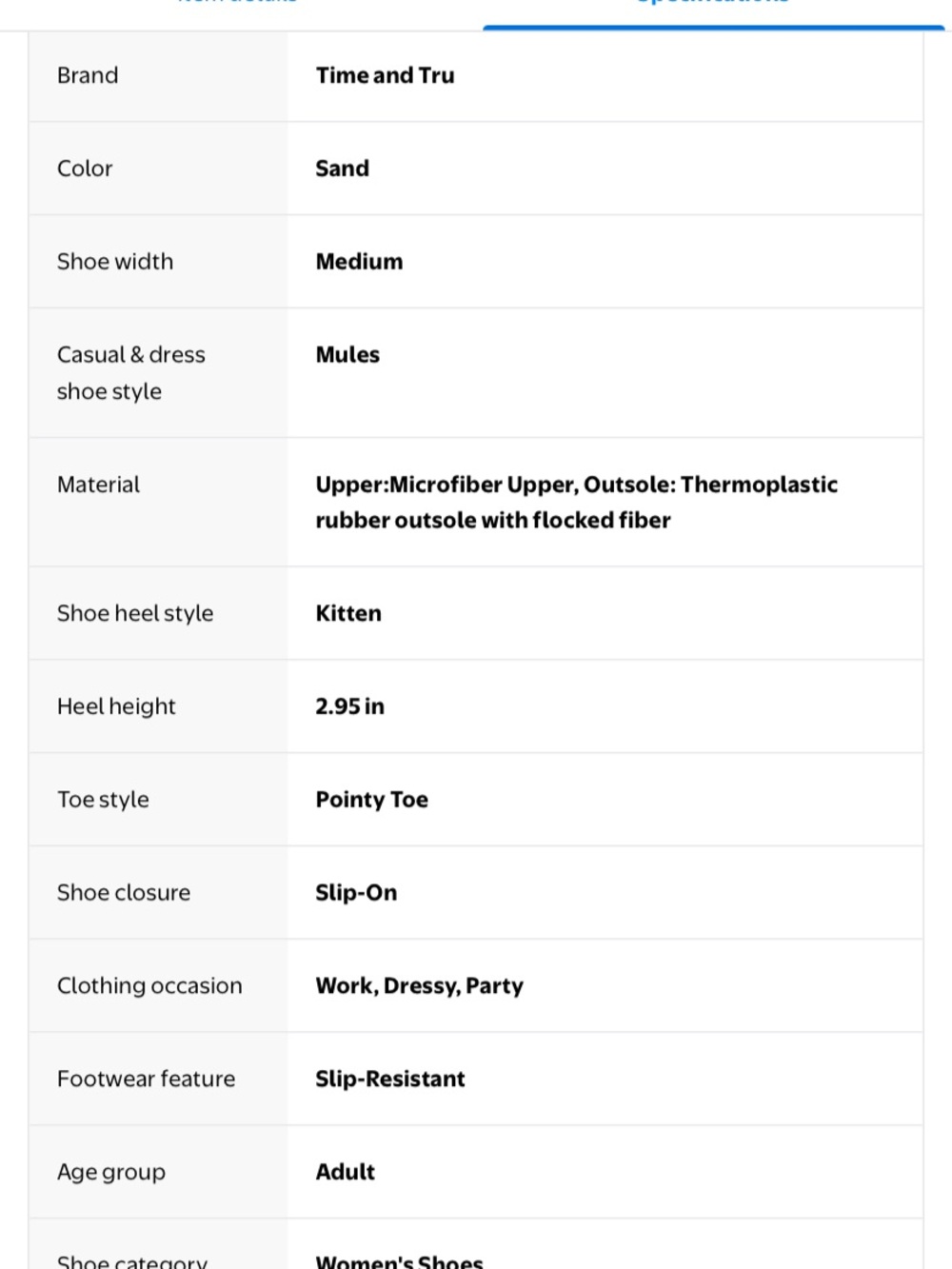Select the Kitten heel style value
952x1269 pixels.
(x=348, y=614)
